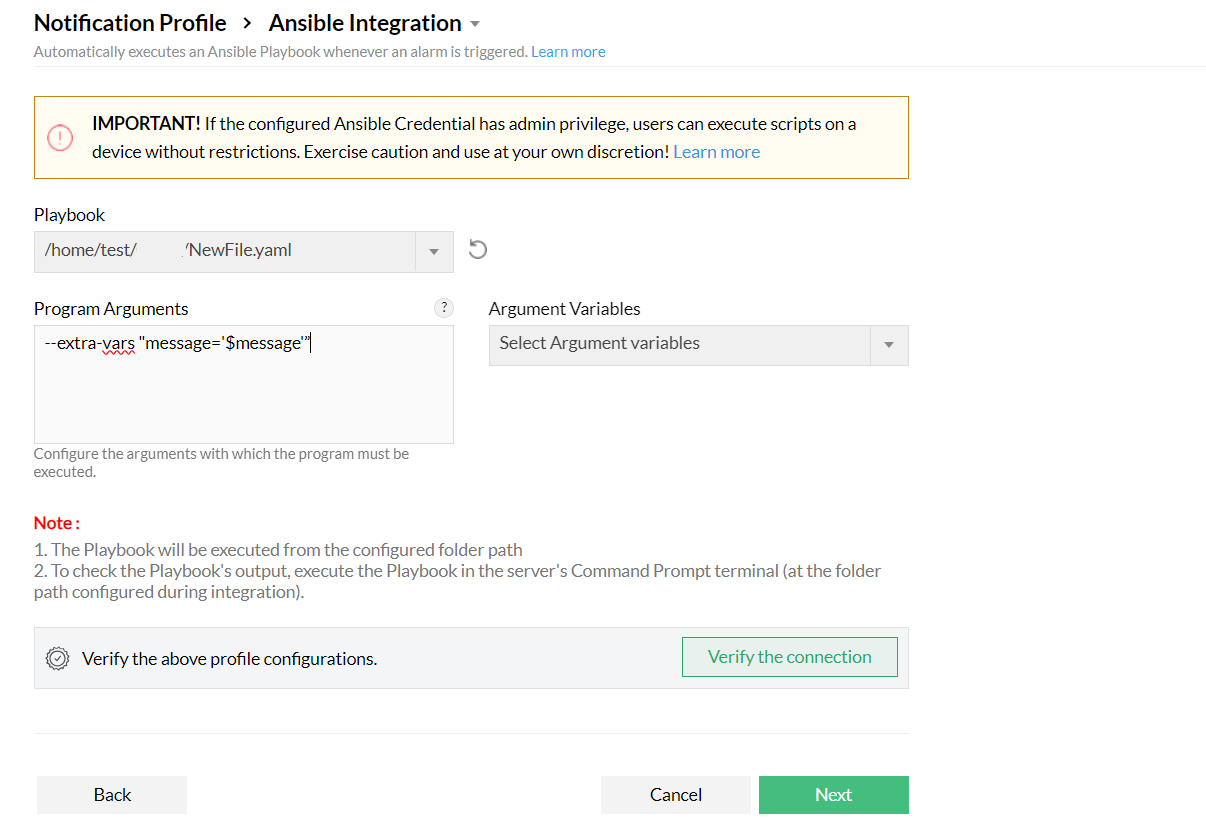Image resolution: width=1206 pixels, height=838 pixels.
Task: Click the exclamation icon in the IMPORTANT banner
Action: coord(60,137)
